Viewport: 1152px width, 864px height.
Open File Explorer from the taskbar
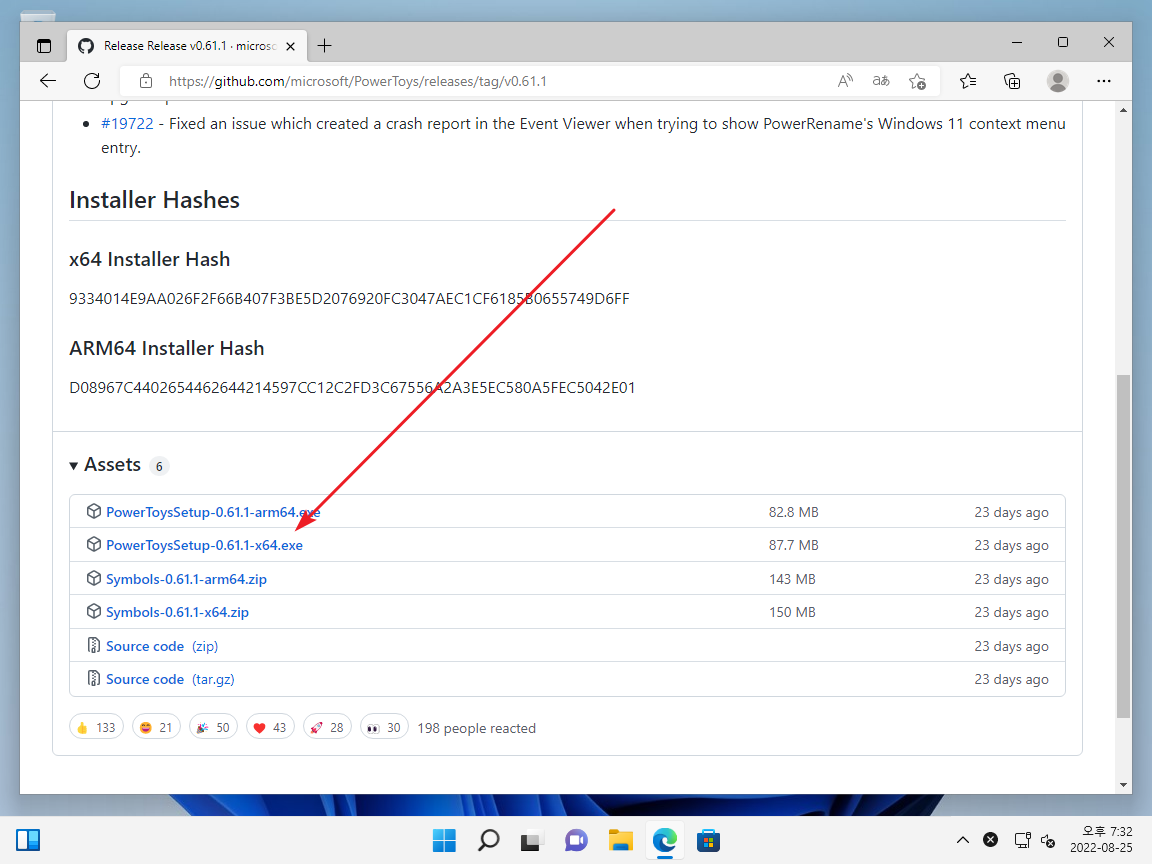coord(620,840)
